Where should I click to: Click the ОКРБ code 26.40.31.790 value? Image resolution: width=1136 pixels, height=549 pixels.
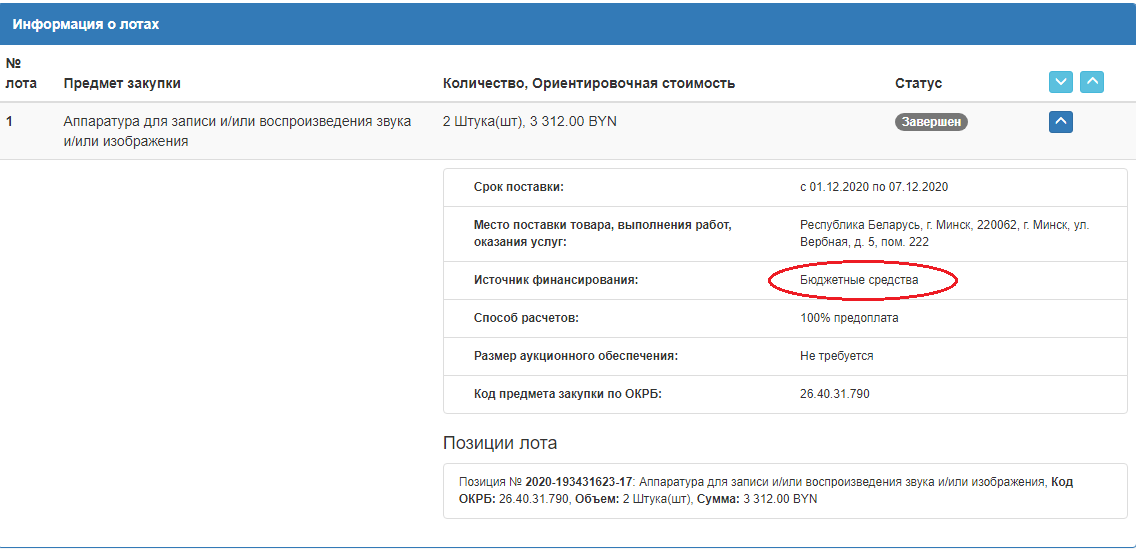[x=835, y=394]
